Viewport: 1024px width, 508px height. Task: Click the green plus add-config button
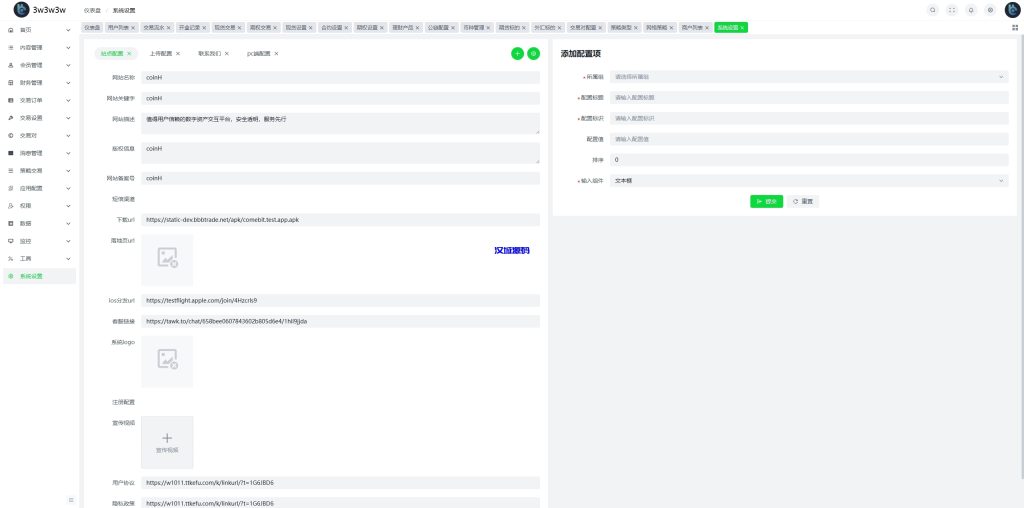coord(517,53)
